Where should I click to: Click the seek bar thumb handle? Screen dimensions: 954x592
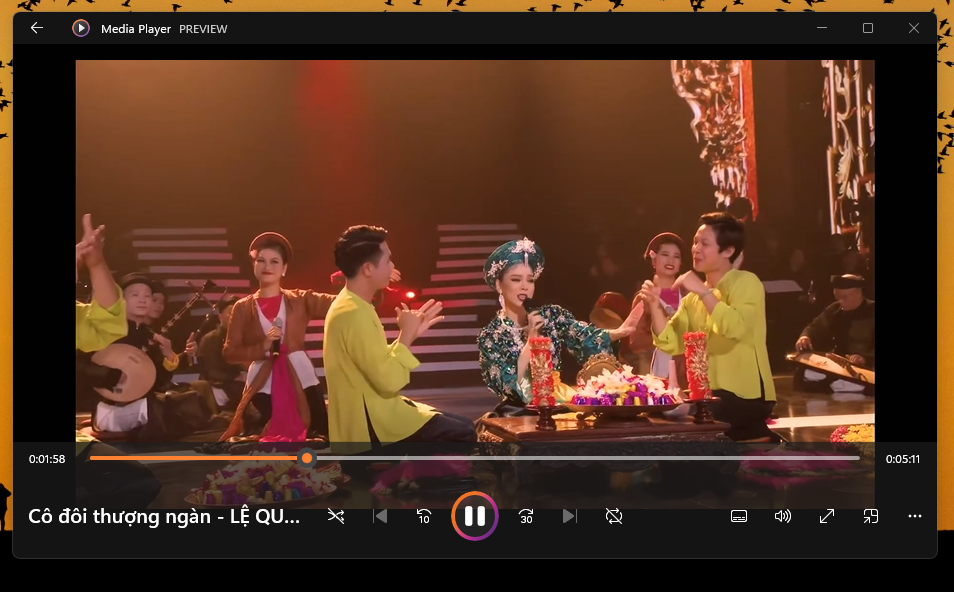point(307,458)
